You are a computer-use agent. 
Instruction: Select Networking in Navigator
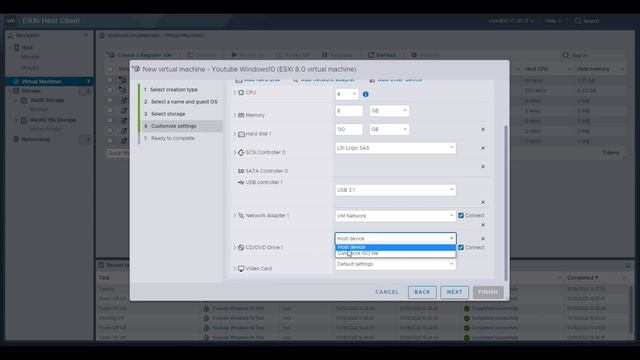click(36, 139)
